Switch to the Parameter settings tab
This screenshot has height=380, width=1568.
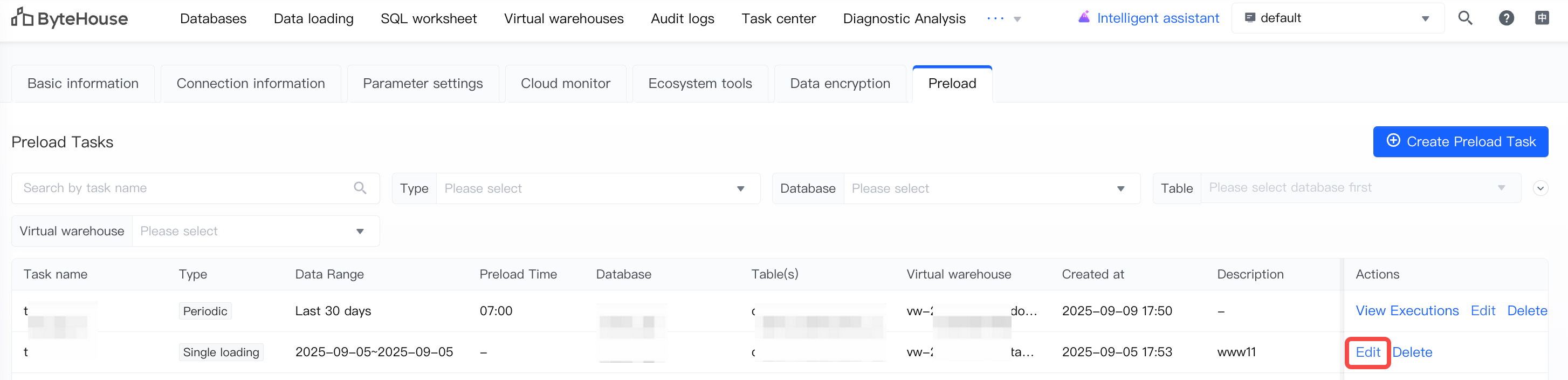click(x=422, y=84)
